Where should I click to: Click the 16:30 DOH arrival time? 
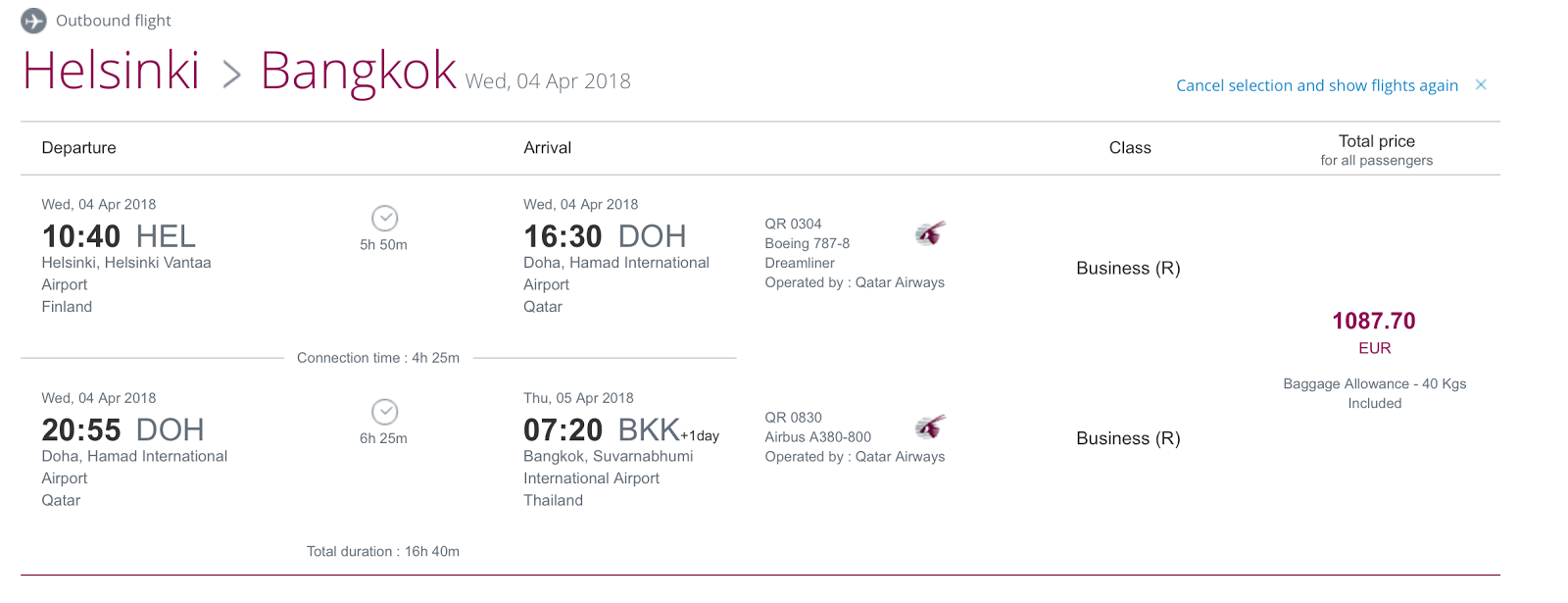click(x=605, y=236)
